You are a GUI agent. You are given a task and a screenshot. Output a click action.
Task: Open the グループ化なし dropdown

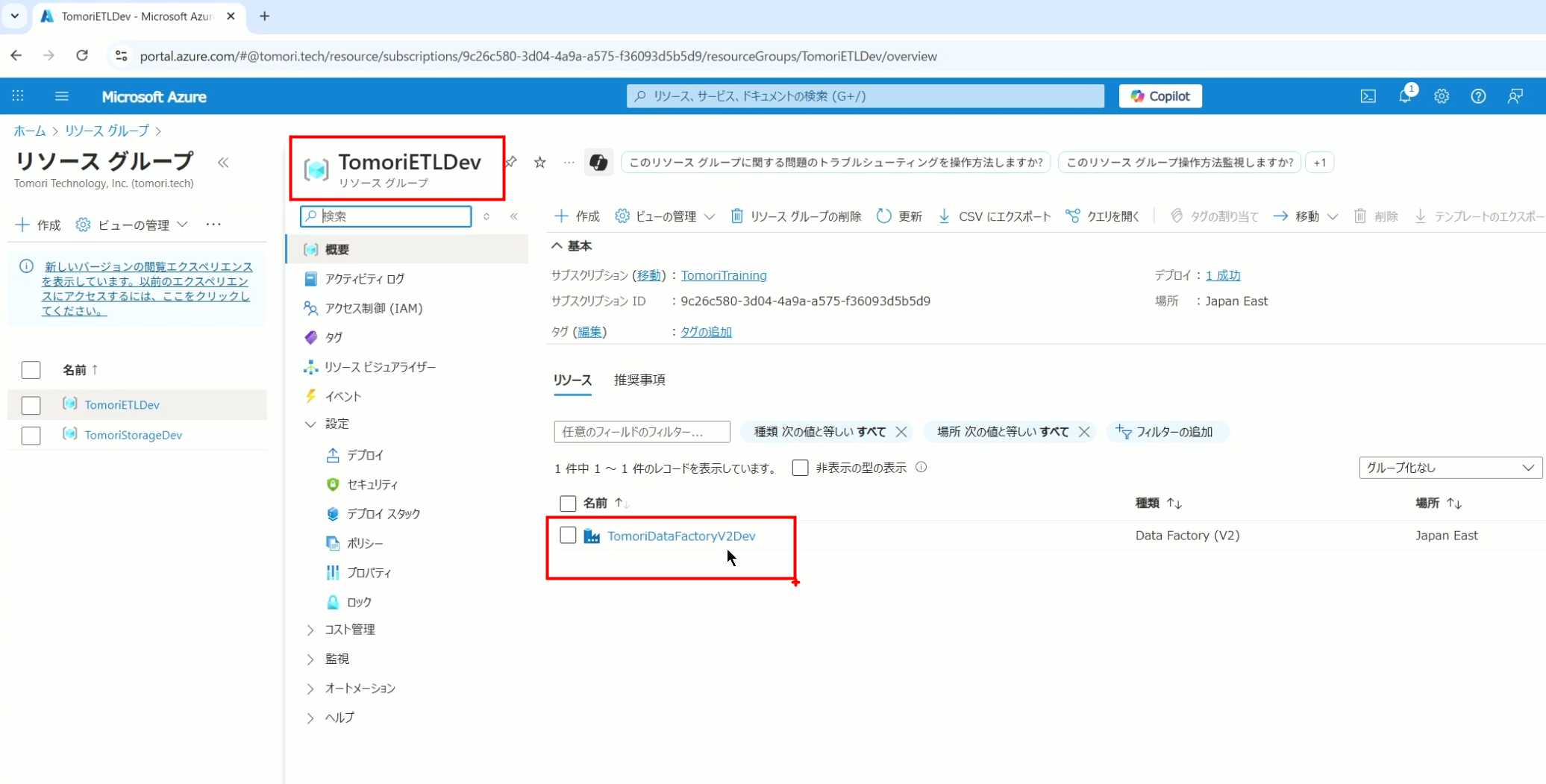(x=1450, y=468)
